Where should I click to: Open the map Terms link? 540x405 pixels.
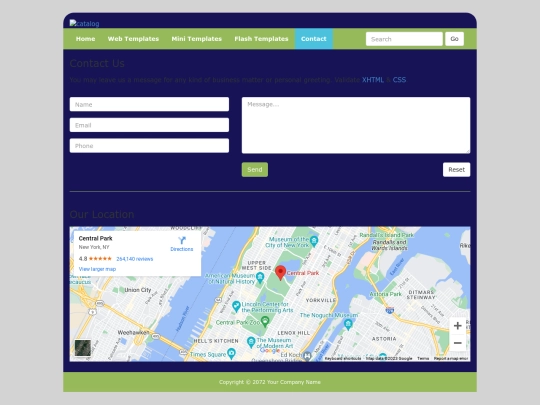[423, 359]
